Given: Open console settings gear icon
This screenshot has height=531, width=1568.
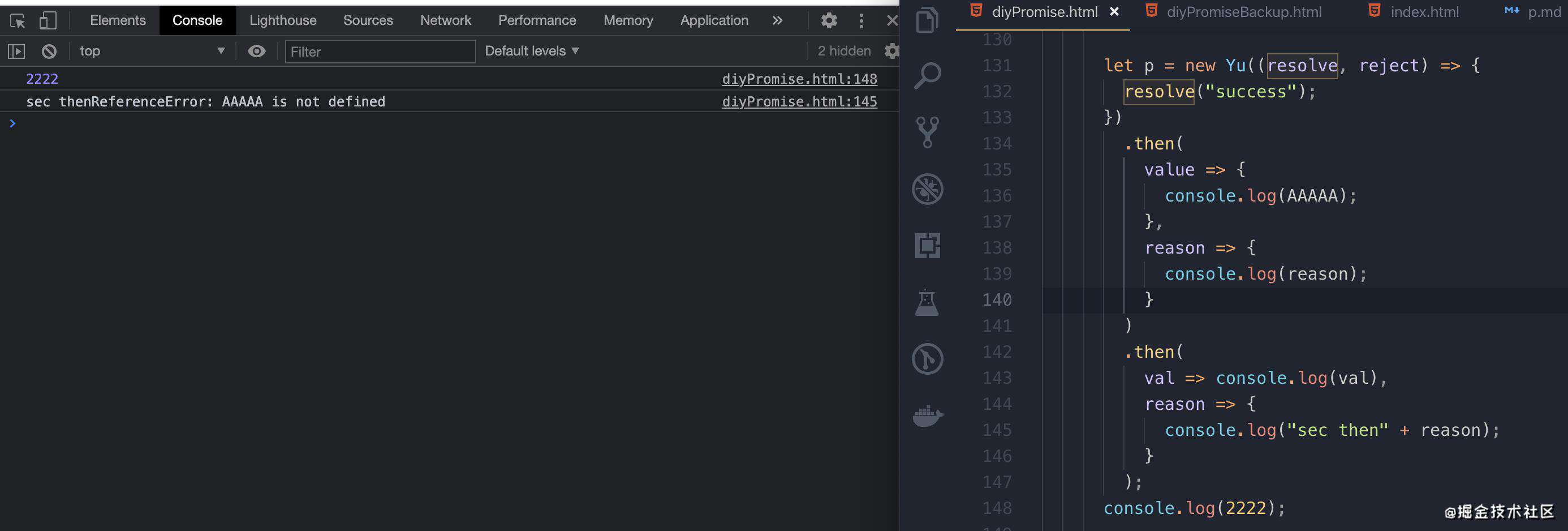Looking at the screenshot, I should [x=891, y=51].
